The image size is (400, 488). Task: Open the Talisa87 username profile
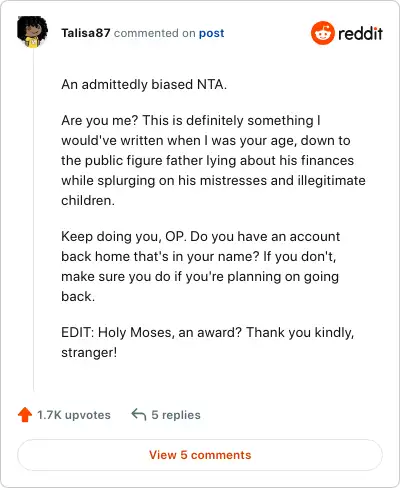point(86,33)
